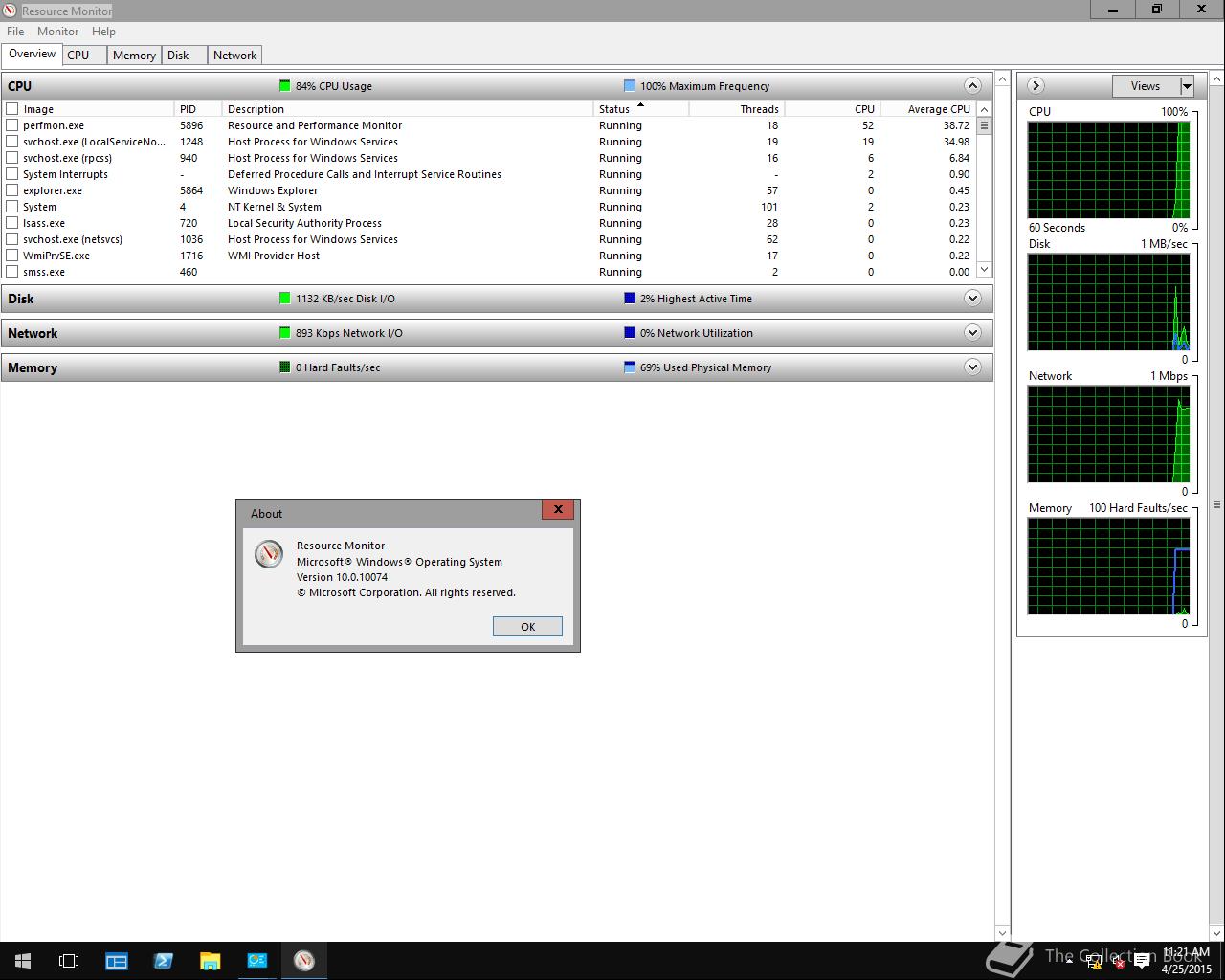Click the Resource Monitor taskbar icon

click(304, 961)
